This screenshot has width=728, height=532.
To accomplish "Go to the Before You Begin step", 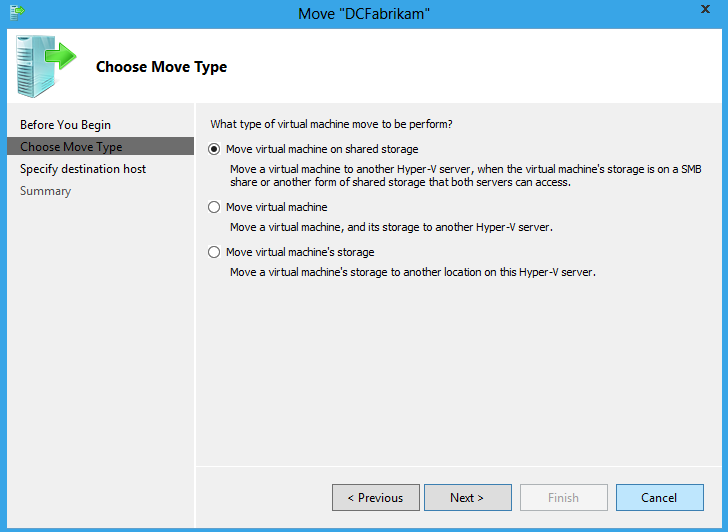I will 65,125.
